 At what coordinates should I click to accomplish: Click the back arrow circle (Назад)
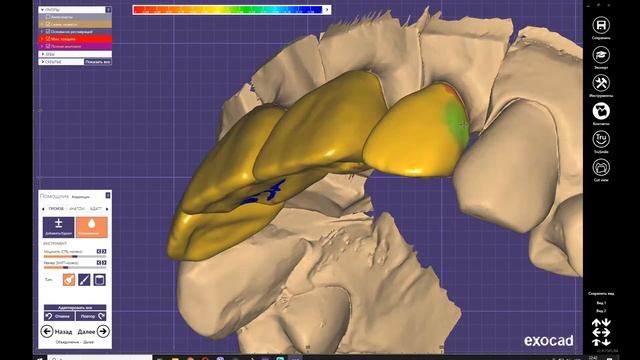pos(47,331)
